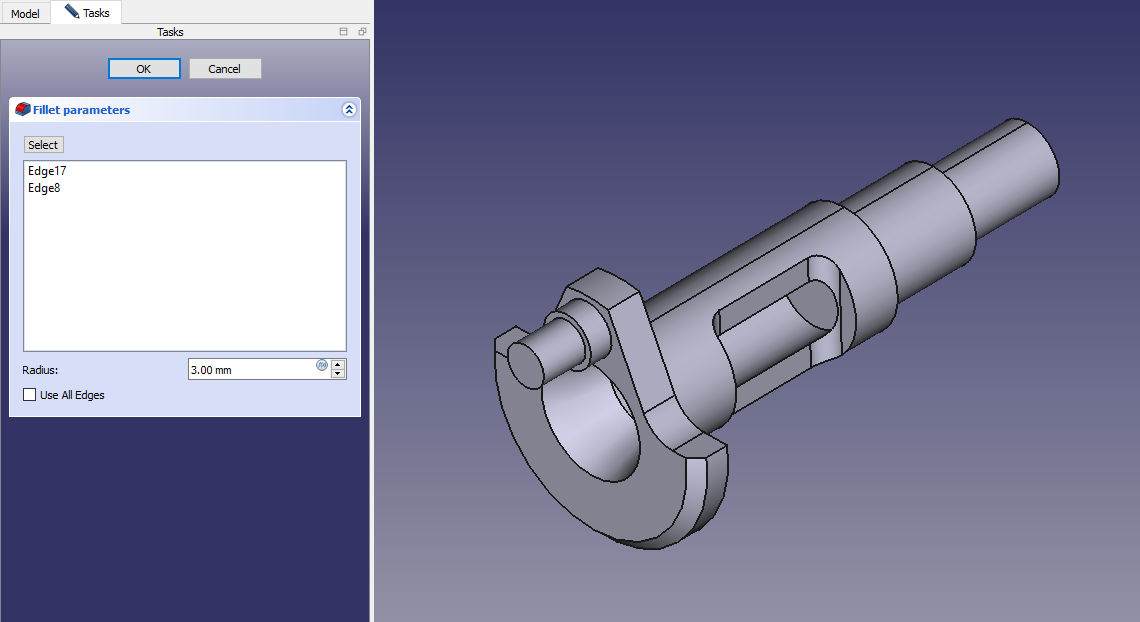1140x622 pixels.
Task: Decrease the radius with the down arrow
Action: 338,374
